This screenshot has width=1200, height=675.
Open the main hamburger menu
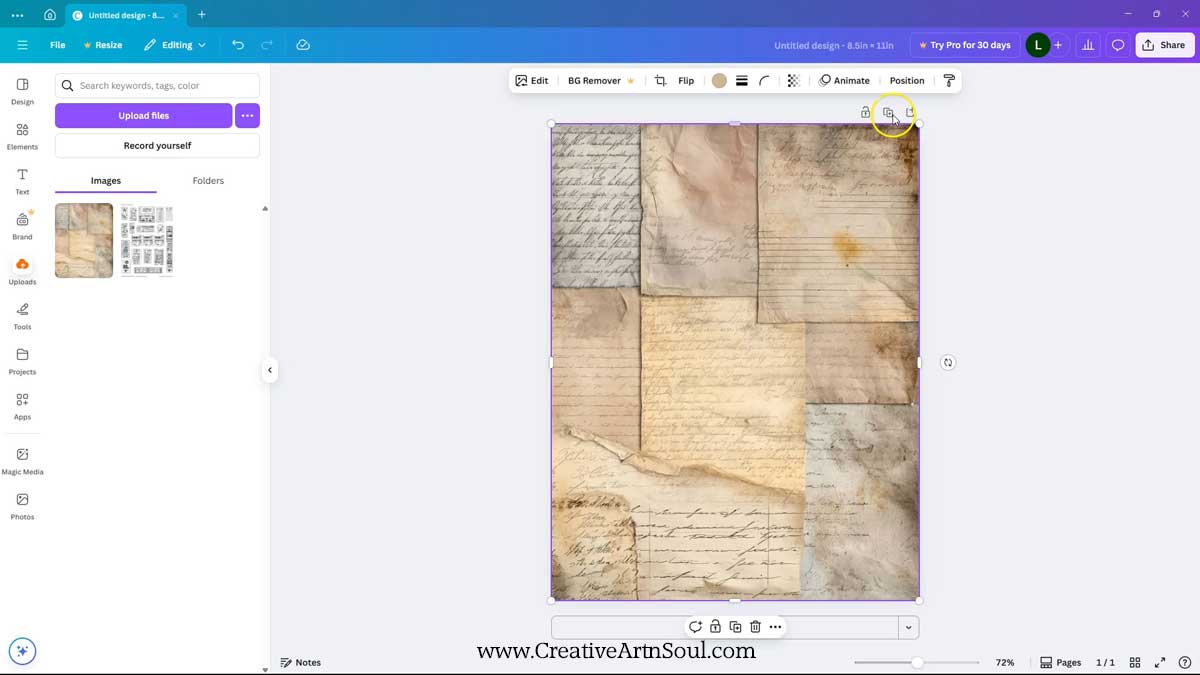click(22, 45)
